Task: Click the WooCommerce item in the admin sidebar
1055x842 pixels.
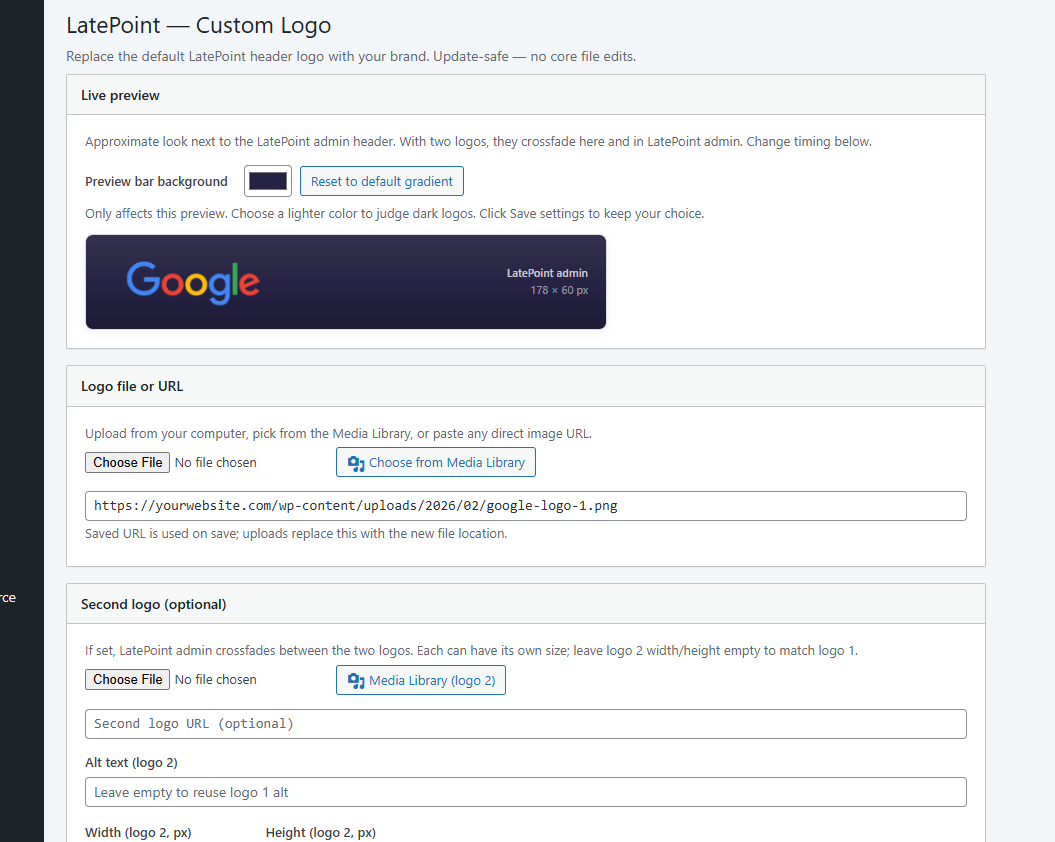Action: (x=10, y=597)
